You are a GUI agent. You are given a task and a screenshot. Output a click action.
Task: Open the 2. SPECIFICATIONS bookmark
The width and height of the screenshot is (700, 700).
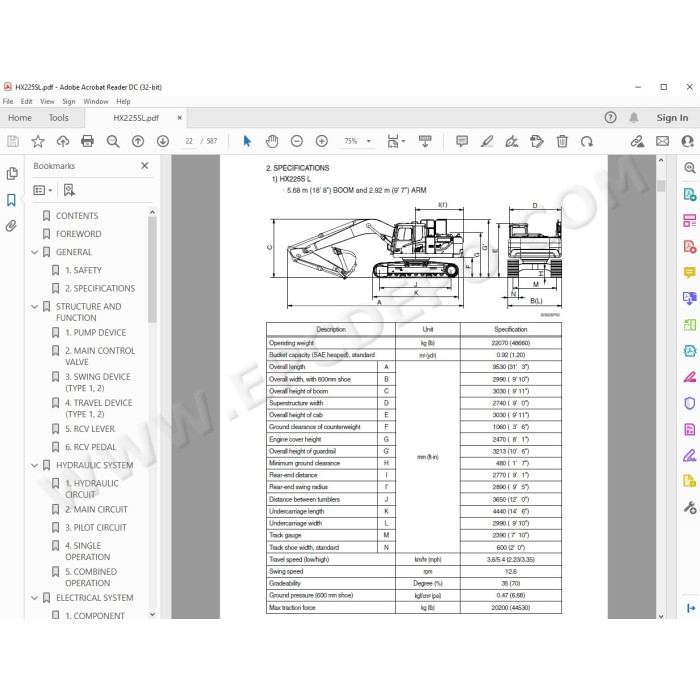(x=100, y=289)
